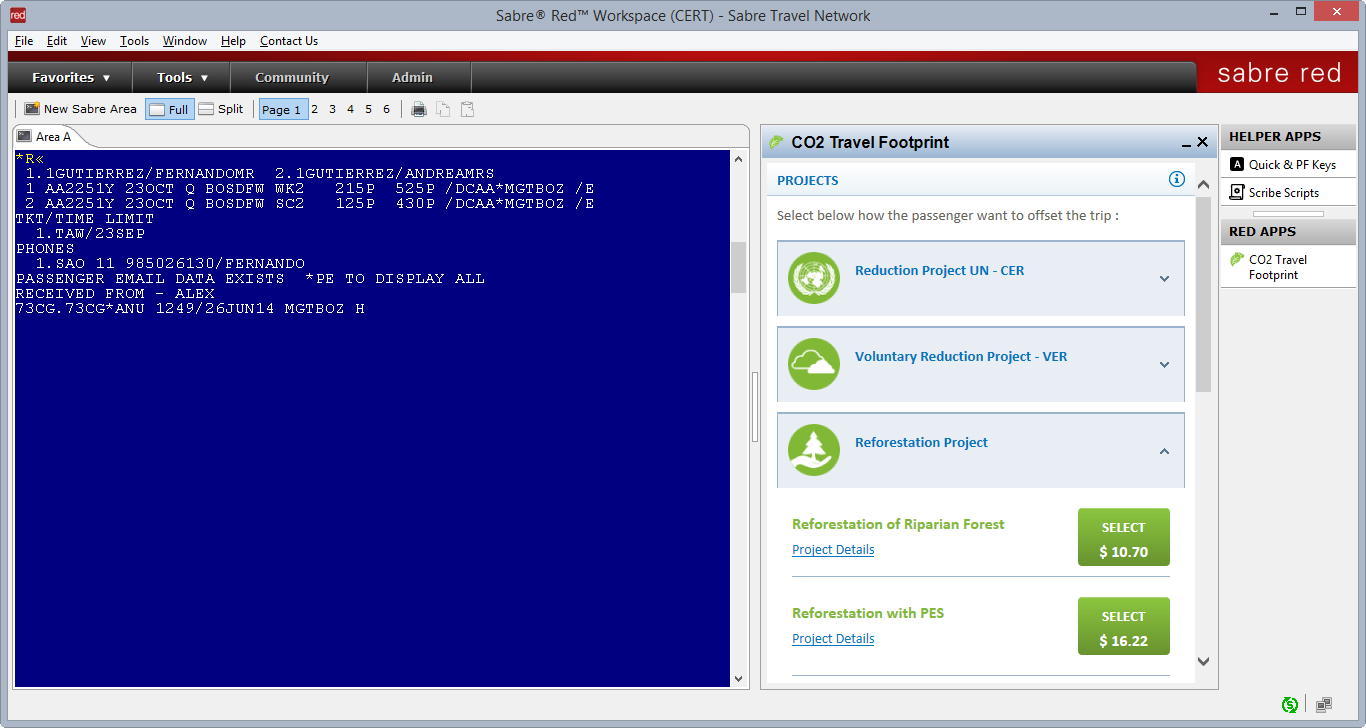The height and width of the screenshot is (728, 1366).
Task: Click the terminal vertical scrollbar thumb
Action: 739,267
